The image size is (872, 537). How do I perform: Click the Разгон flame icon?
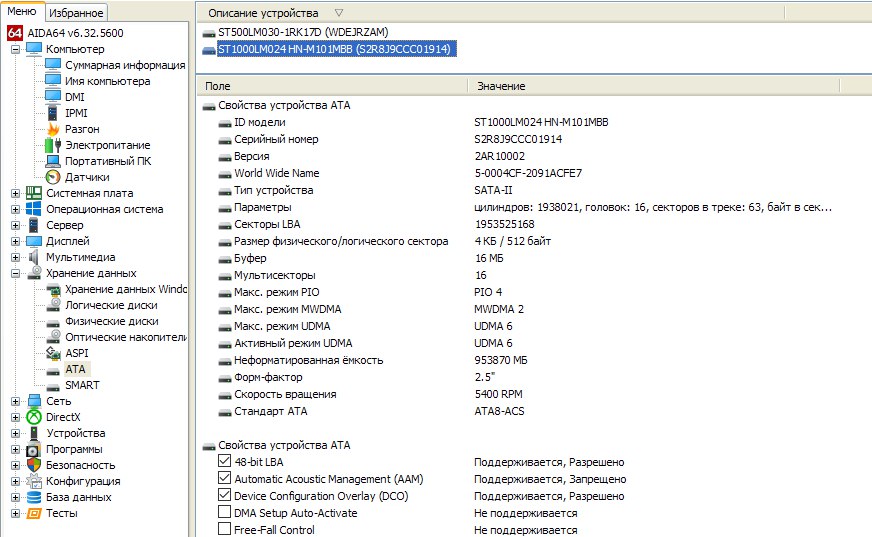click(53, 129)
